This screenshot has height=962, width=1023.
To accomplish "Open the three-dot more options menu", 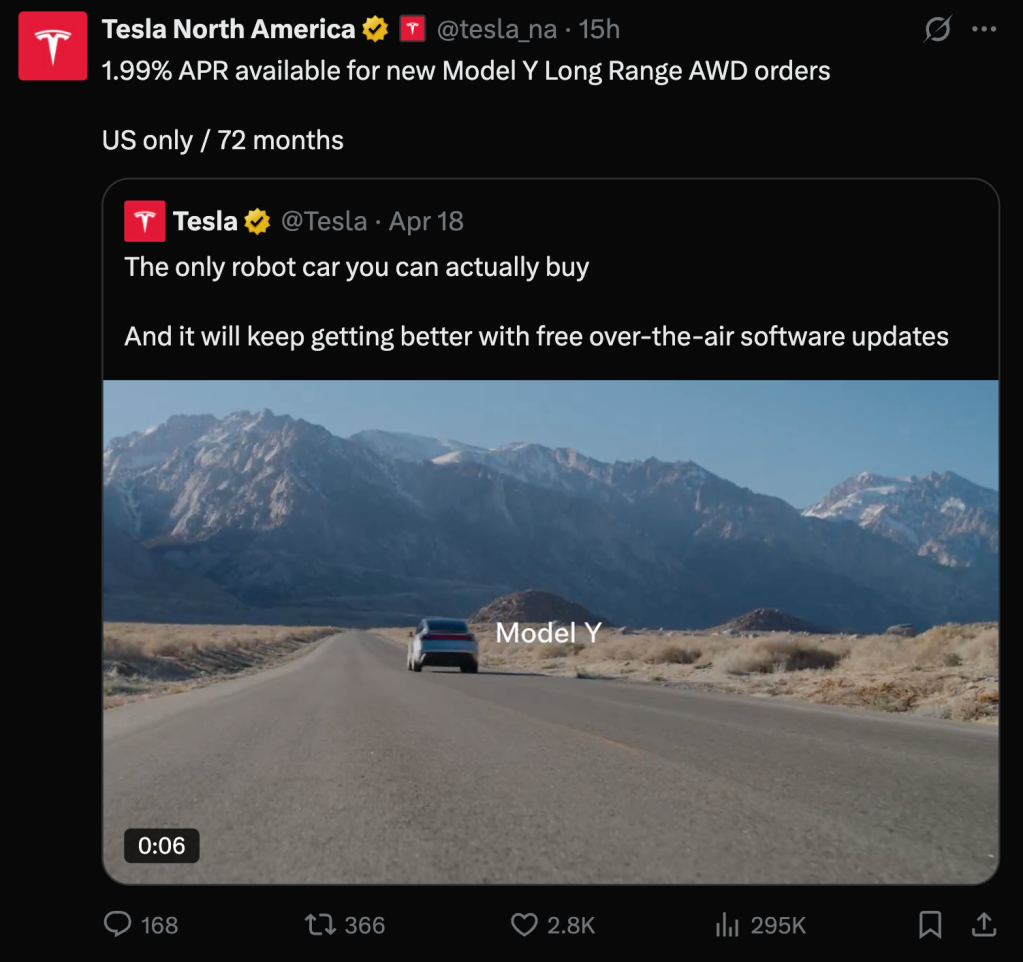I will (984, 30).
